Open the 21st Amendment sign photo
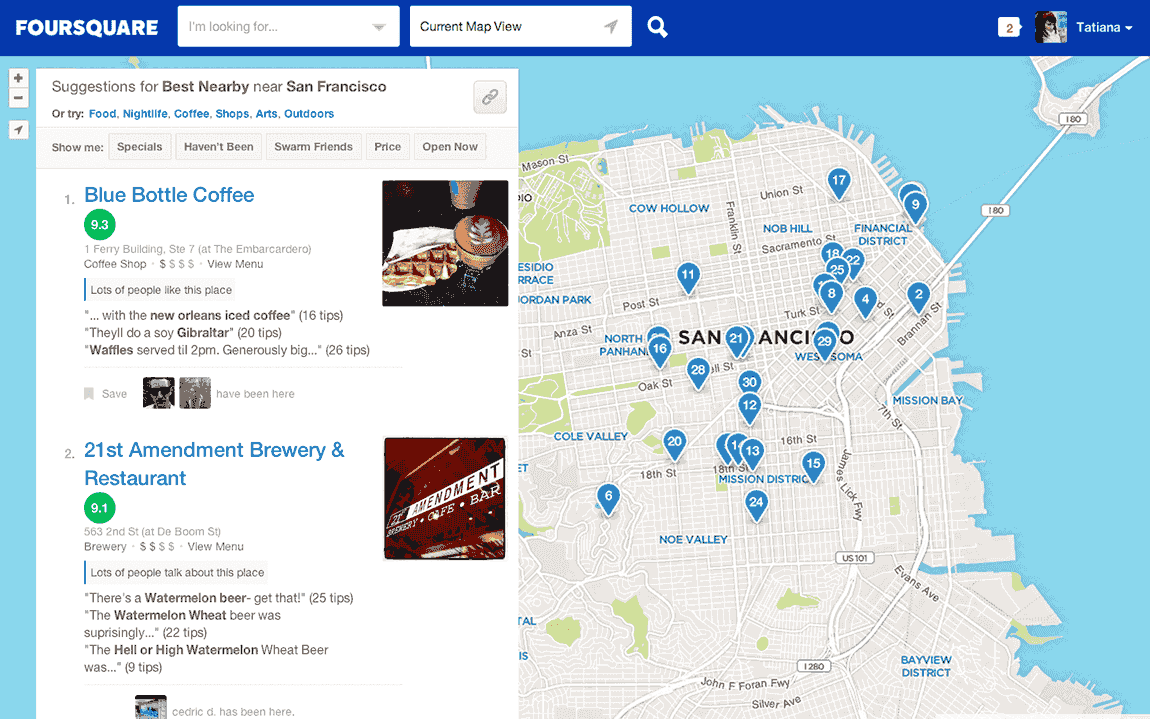The height and width of the screenshot is (719, 1150). pyautogui.click(x=445, y=498)
